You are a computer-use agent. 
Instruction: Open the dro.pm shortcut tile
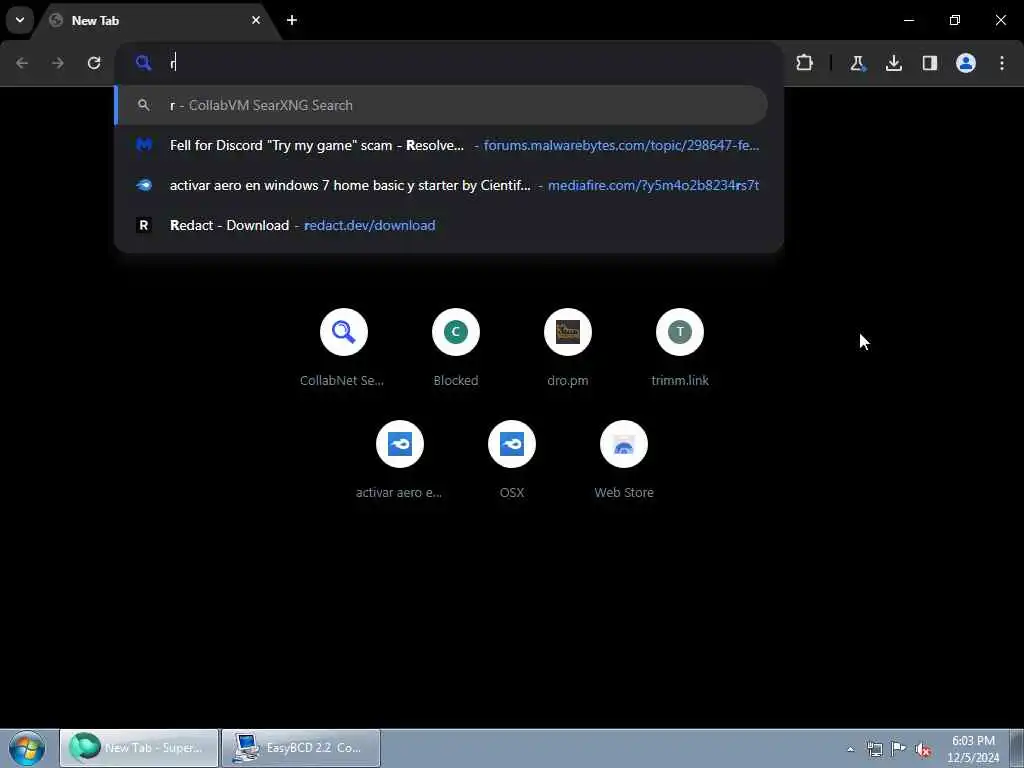[x=568, y=348]
